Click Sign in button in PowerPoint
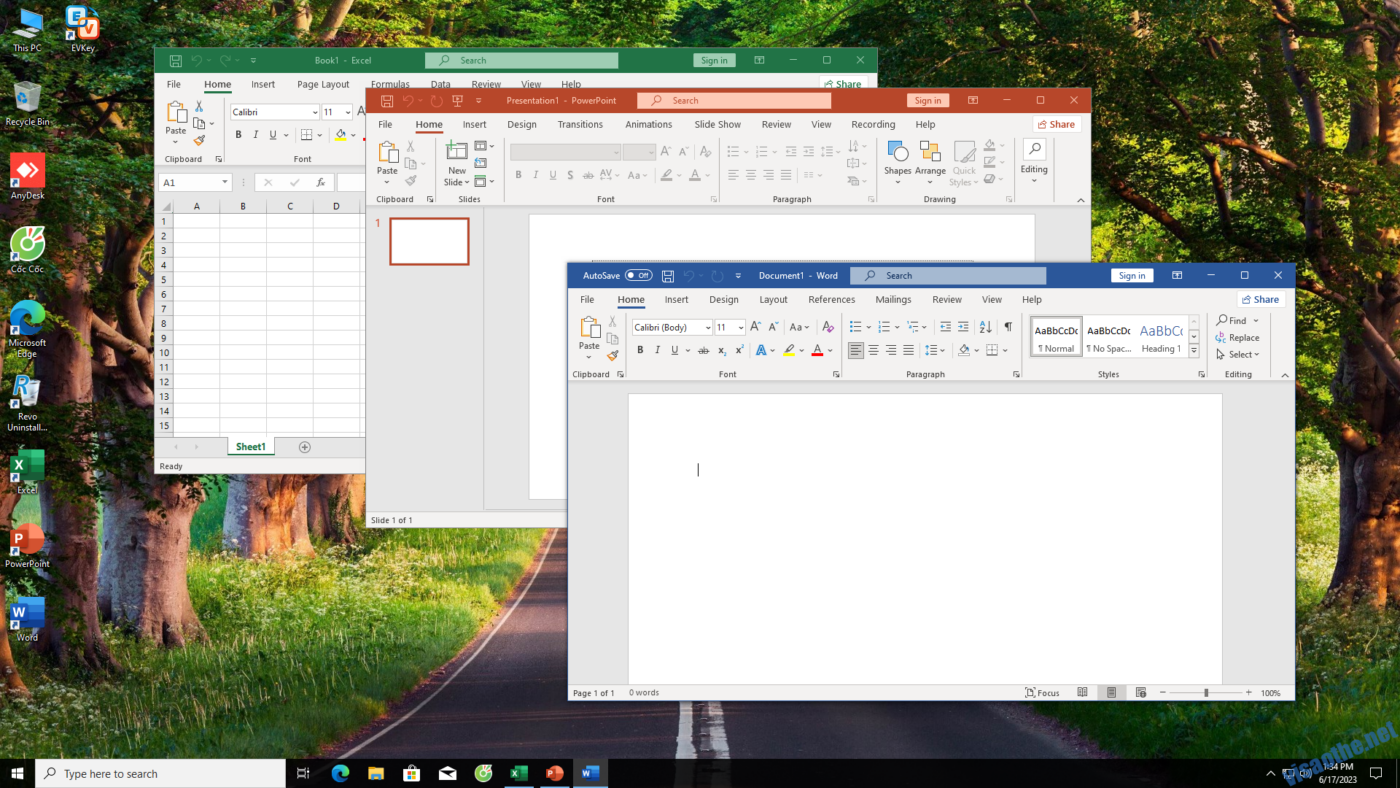 (928, 101)
